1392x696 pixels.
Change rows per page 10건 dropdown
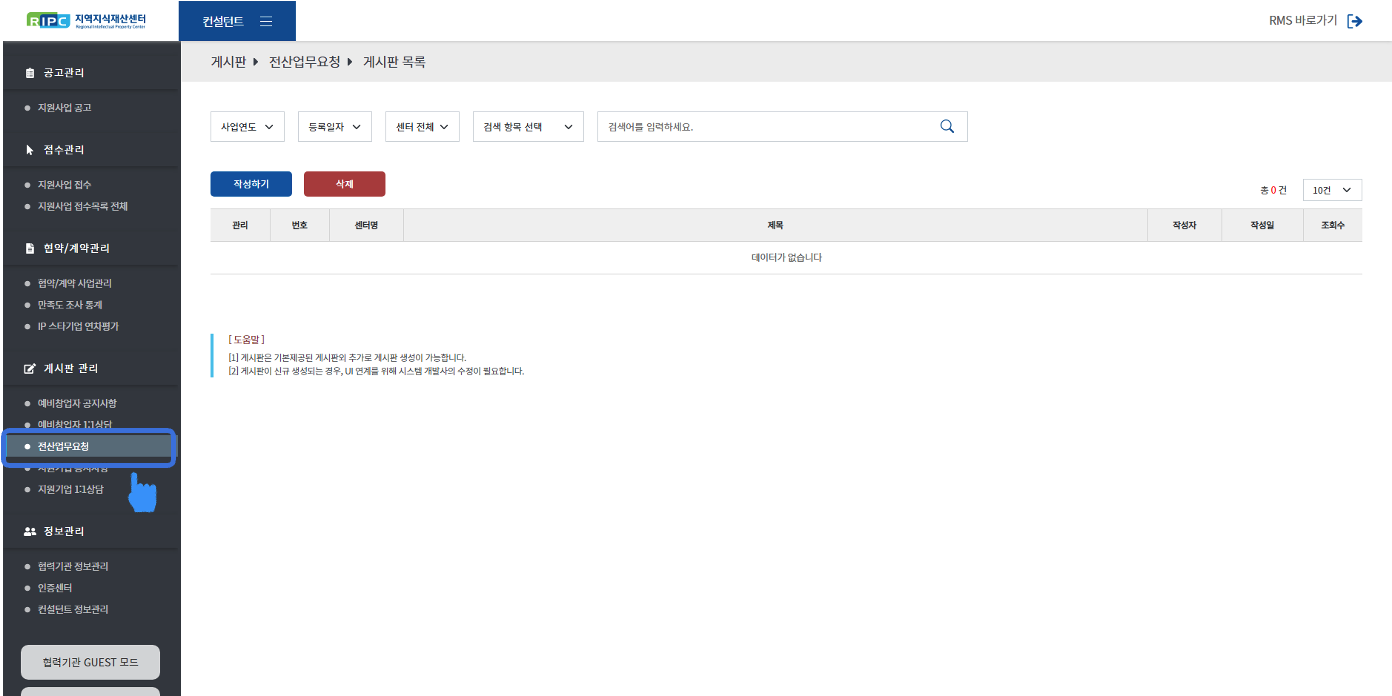click(x=1332, y=190)
